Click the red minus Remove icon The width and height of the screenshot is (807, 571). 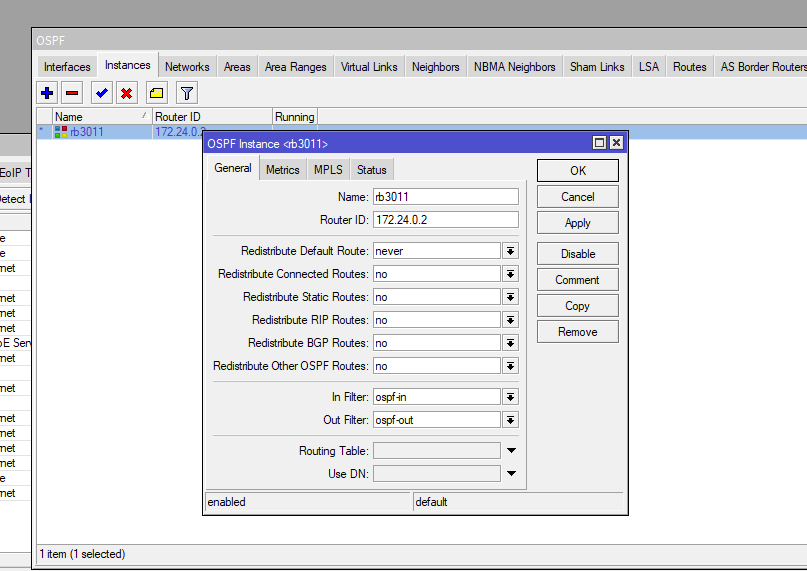pos(72,93)
